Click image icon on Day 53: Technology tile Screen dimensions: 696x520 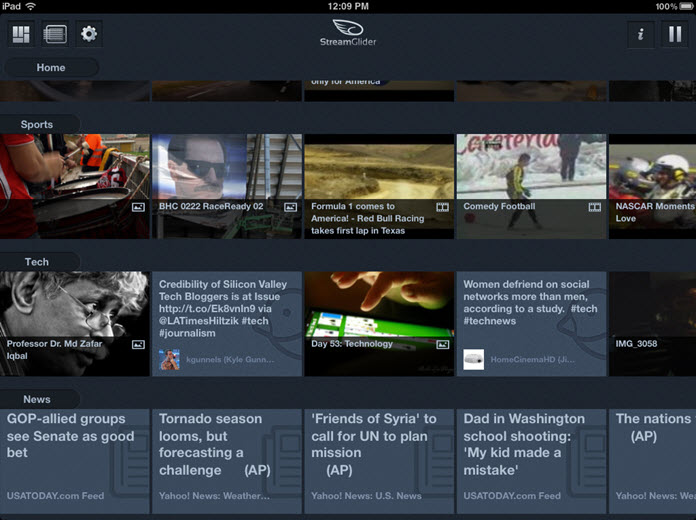click(x=442, y=344)
